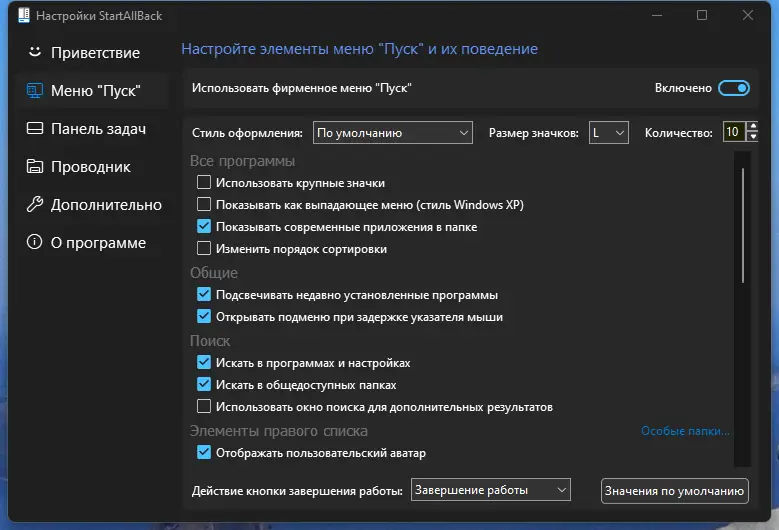Enable Изменить порядок сортировки checkbox
Viewport: 779px width, 530px height.
[204, 248]
